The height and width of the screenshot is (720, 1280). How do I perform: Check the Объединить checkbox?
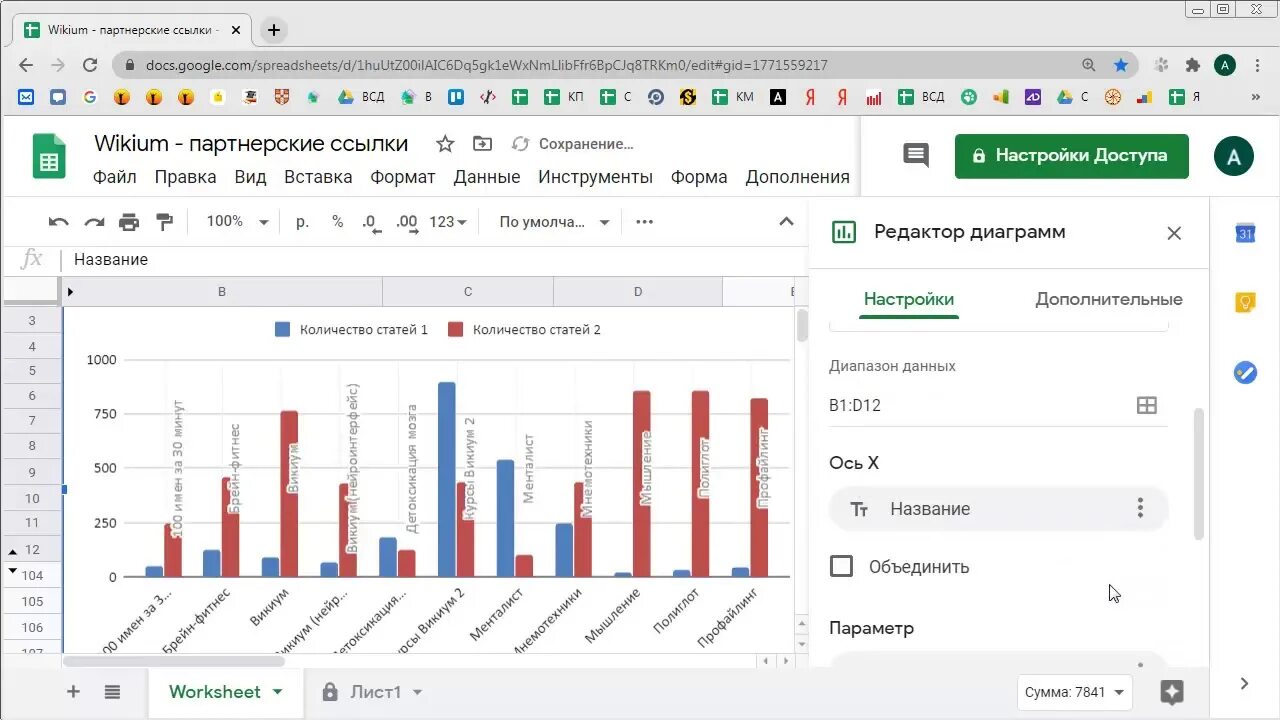coord(842,567)
